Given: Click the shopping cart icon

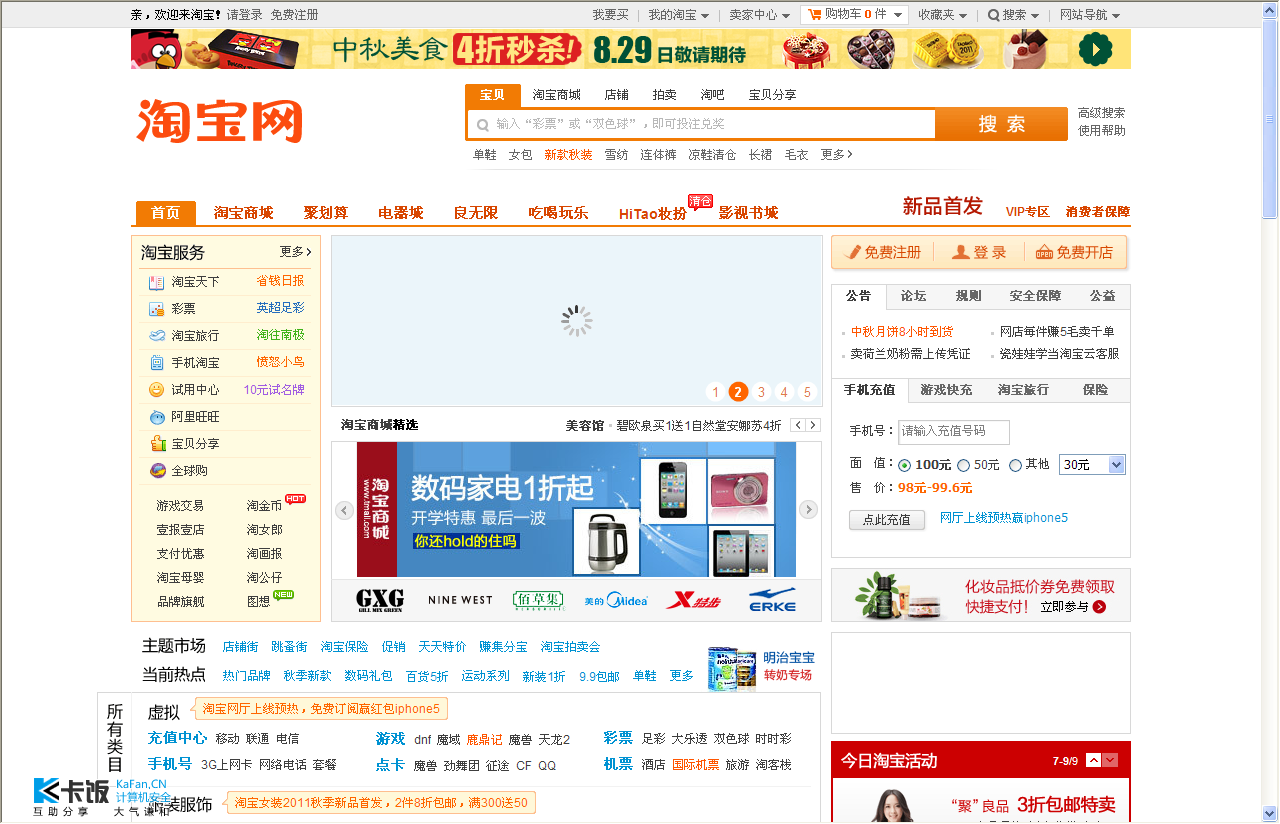Looking at the screenshot, I should click(814, 15).
